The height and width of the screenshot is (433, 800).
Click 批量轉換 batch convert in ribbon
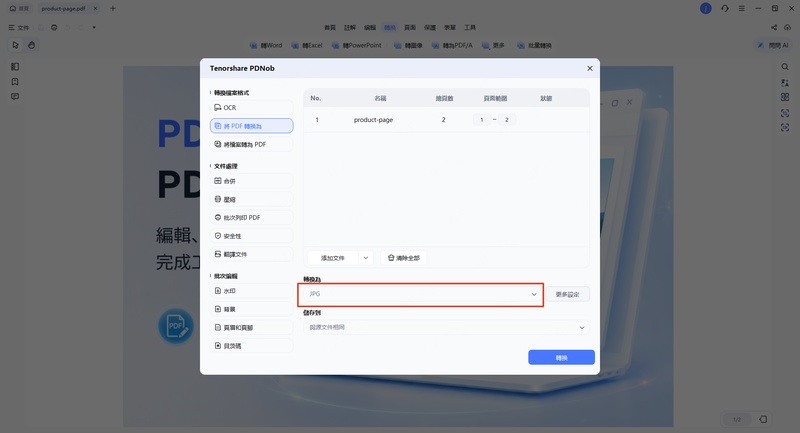(x=535, y=45)
